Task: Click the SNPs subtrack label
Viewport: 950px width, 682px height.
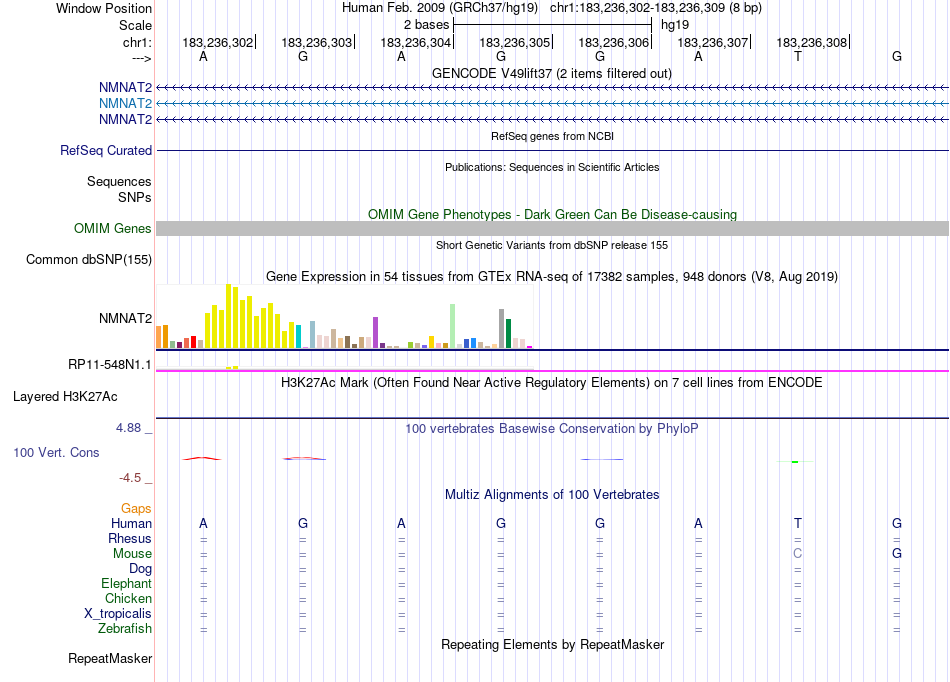Action: (135, 197)
